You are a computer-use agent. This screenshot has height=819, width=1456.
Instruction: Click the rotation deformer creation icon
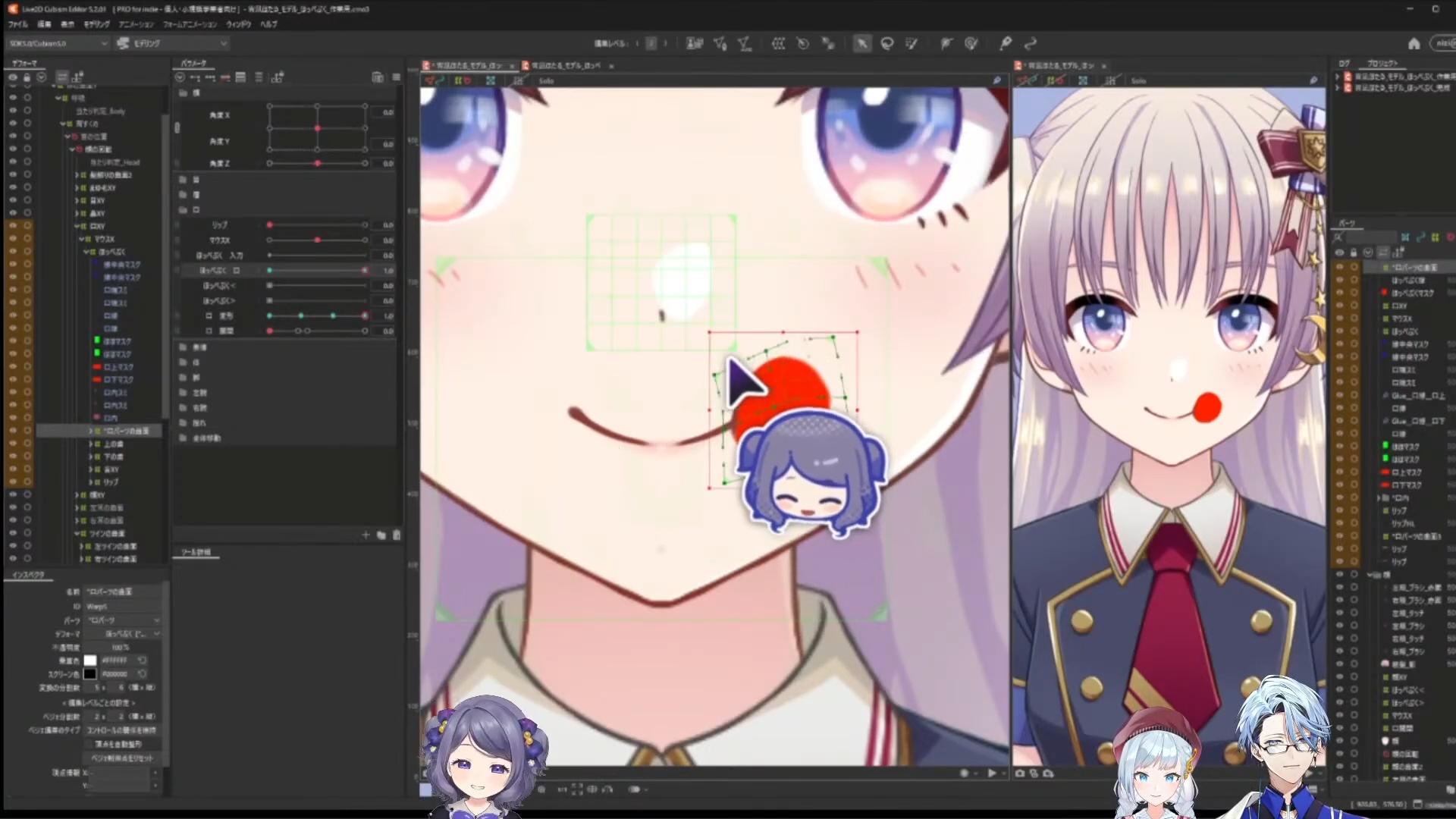pos(802,44)
